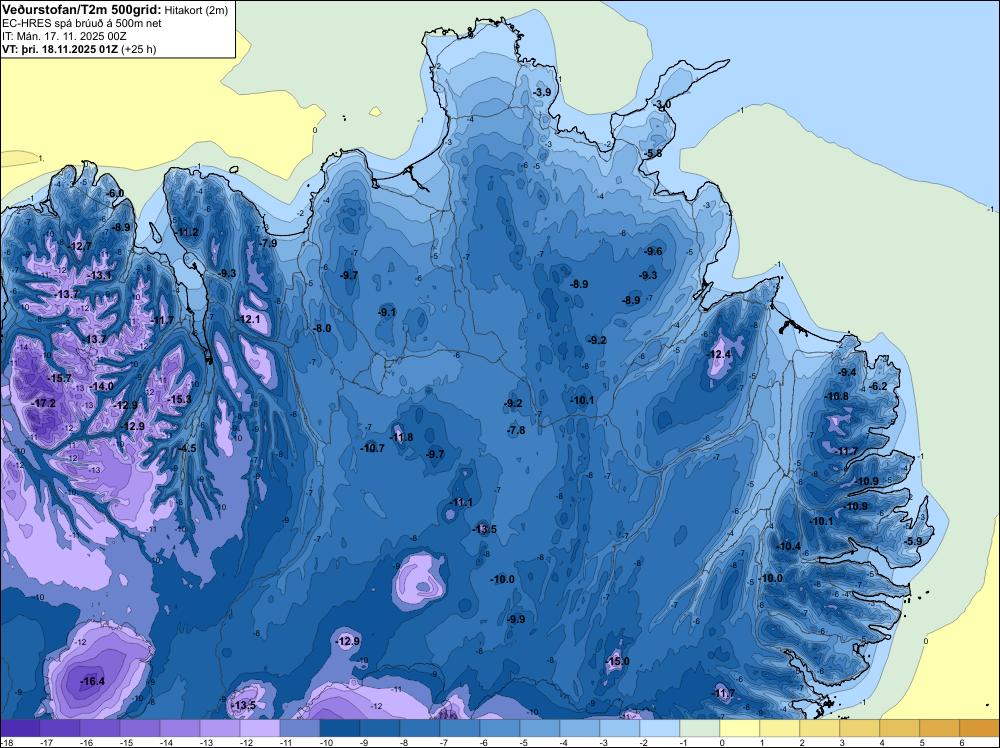The image size is (1000, 748).
Task: Click the -4.5 temperature label
Action: pyautogui.click(x=187, y=448)
